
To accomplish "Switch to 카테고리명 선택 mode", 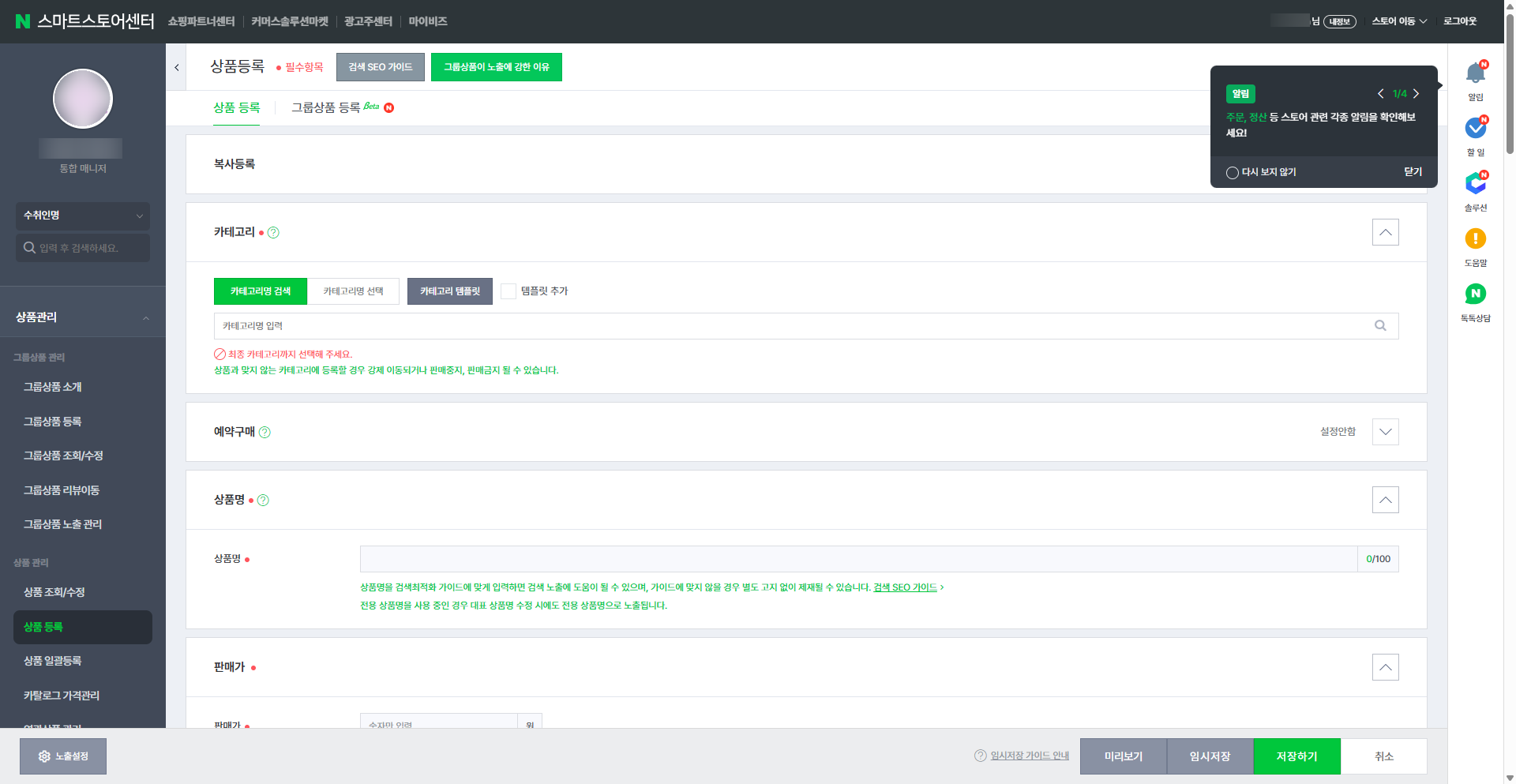I will tap(353, 291).
